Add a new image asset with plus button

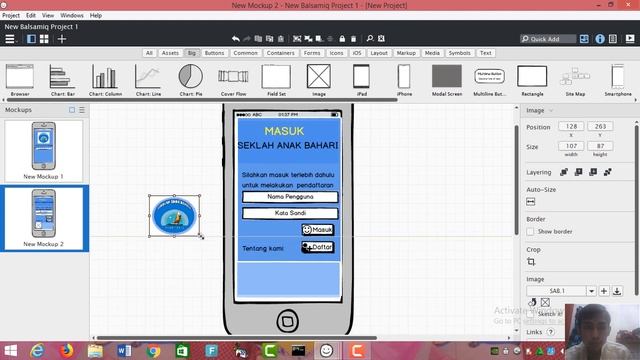coord(604,291)
